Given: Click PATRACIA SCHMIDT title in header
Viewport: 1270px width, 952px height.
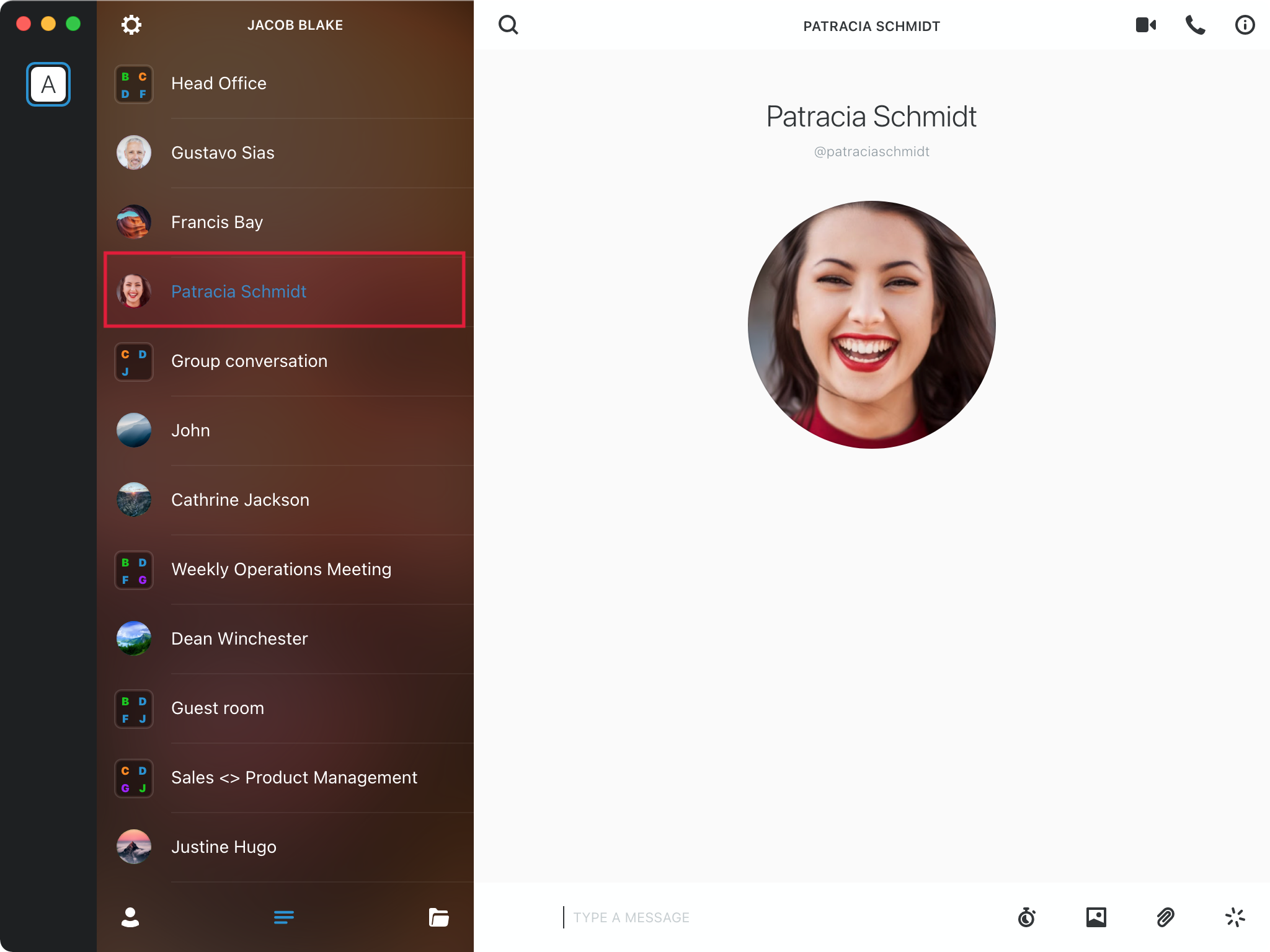Looking at the screenshot, I should 872,26.
